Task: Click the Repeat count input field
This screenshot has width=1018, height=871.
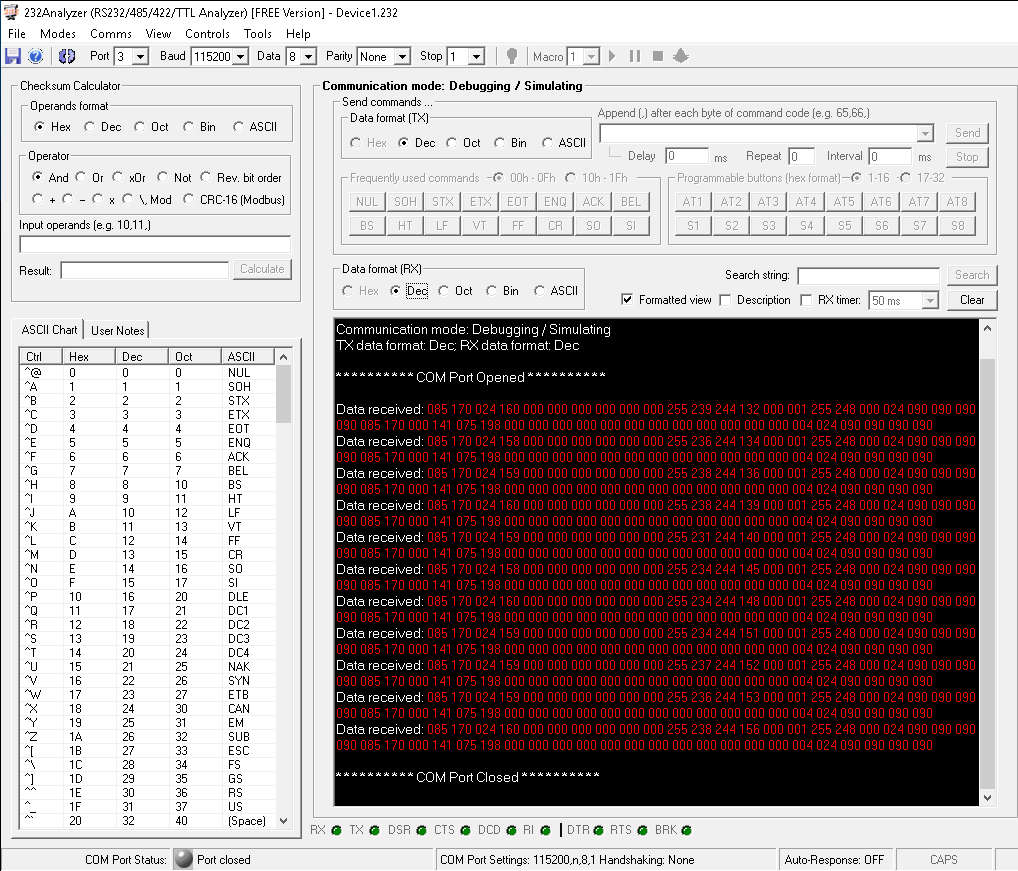Action: 801,156
